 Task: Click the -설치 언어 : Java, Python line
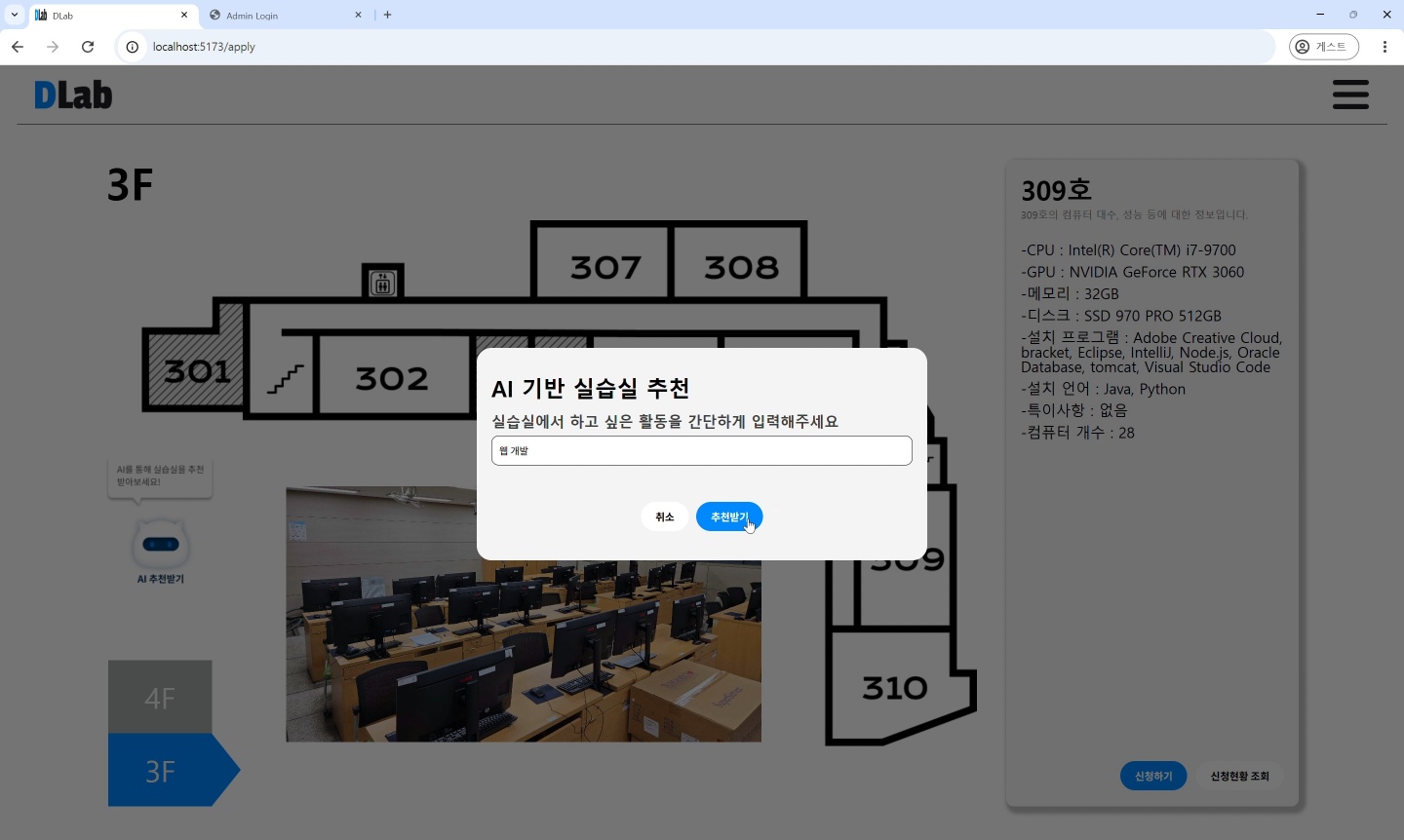click(1104, 389)
